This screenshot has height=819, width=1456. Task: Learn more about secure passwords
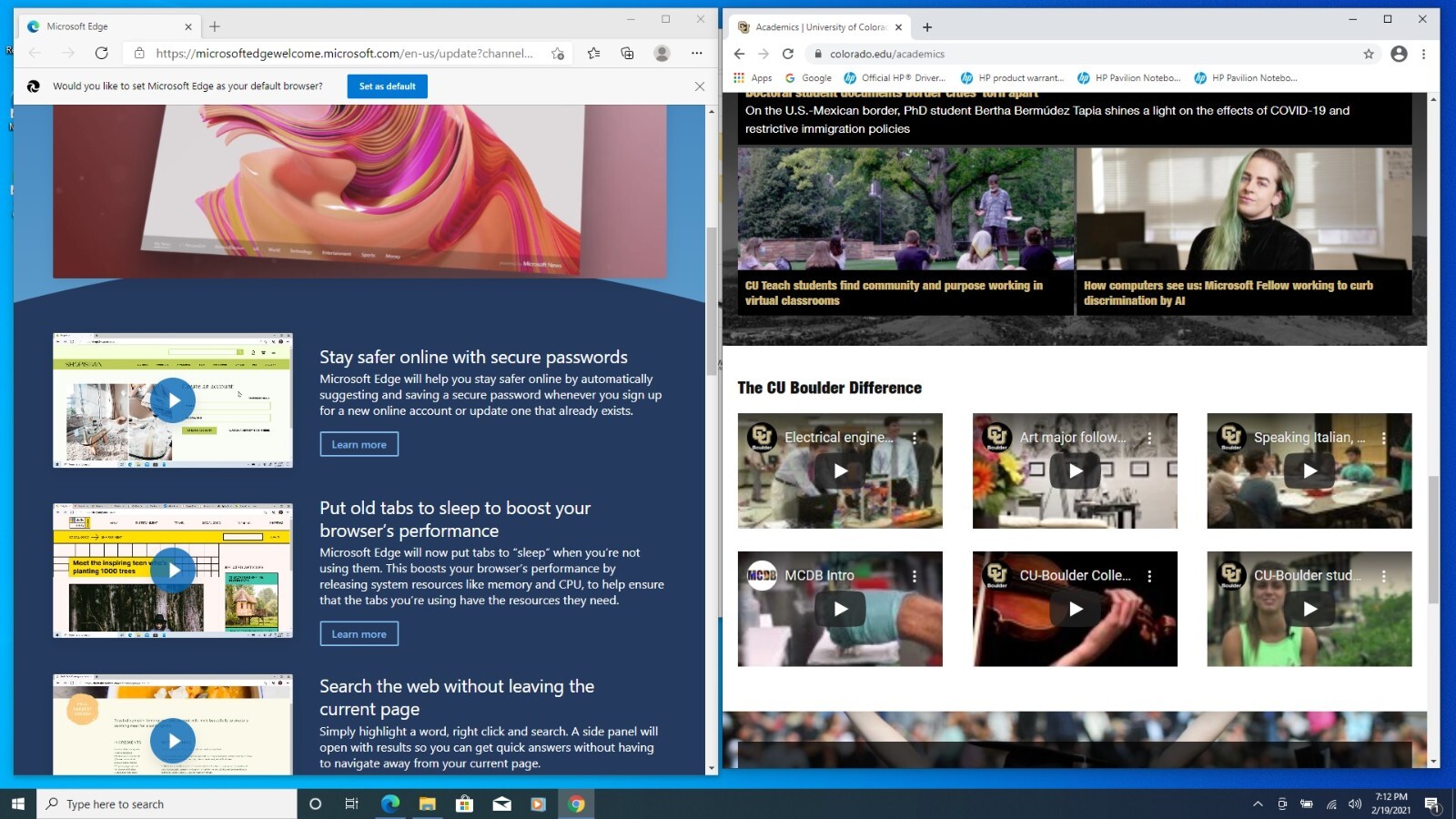click(x=359, y=444)
